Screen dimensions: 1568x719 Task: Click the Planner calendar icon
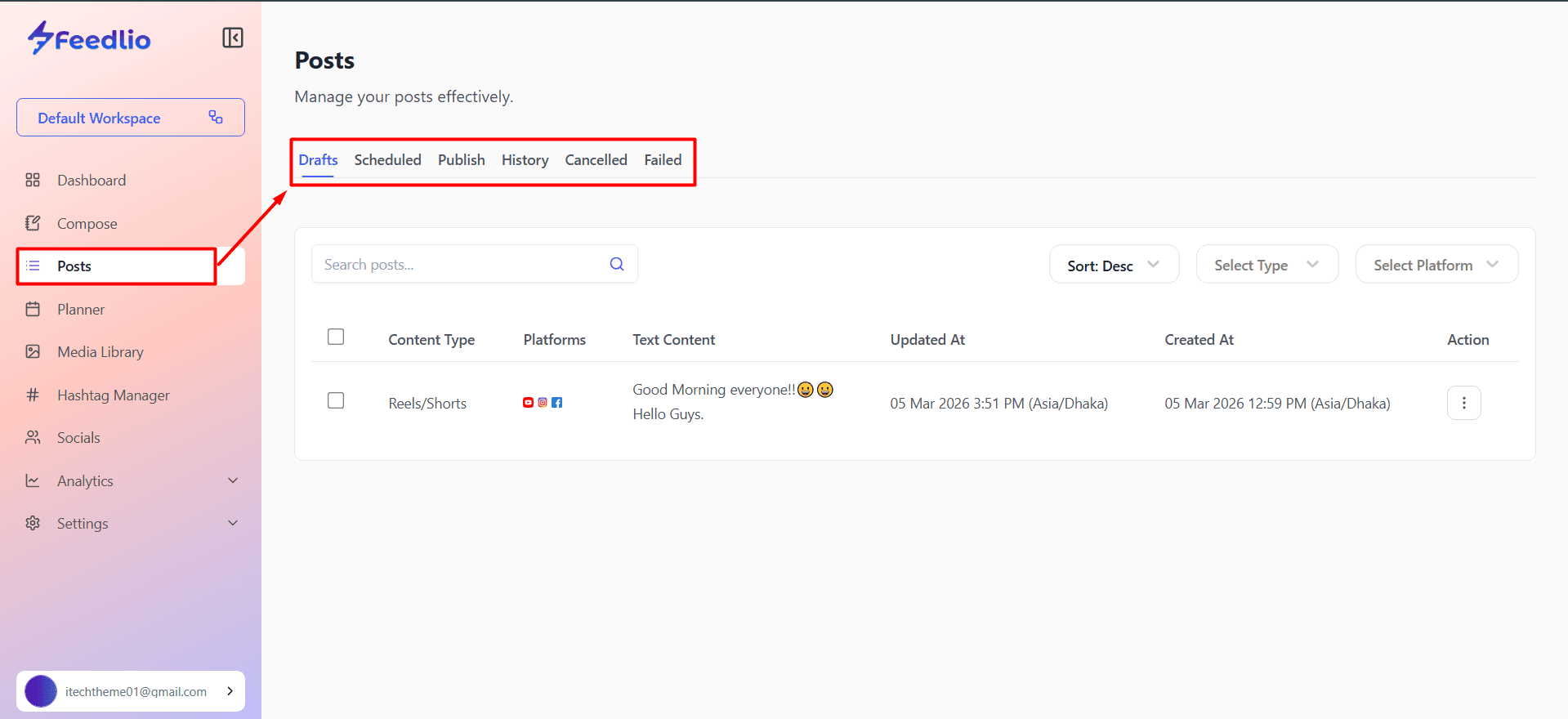pos(33,309)
